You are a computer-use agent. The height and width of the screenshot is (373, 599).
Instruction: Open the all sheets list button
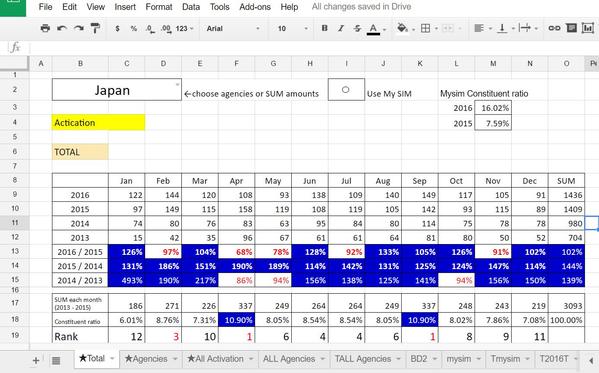click(x=56, y=360)
